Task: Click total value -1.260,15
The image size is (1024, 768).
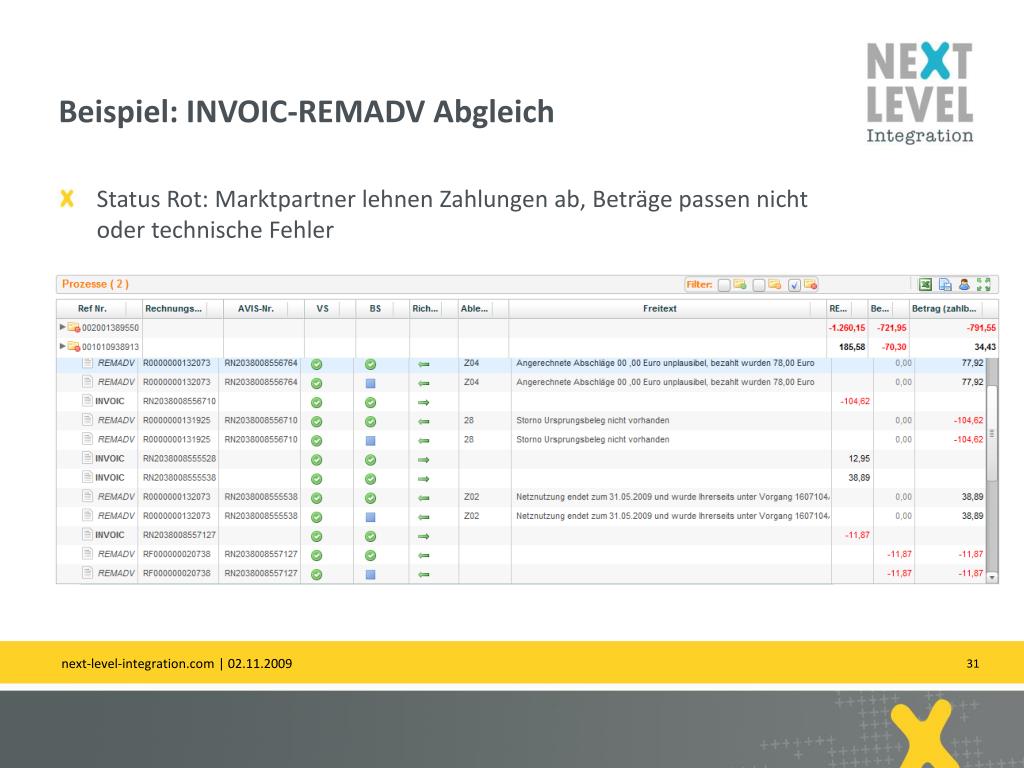Action: pos(846,328)
